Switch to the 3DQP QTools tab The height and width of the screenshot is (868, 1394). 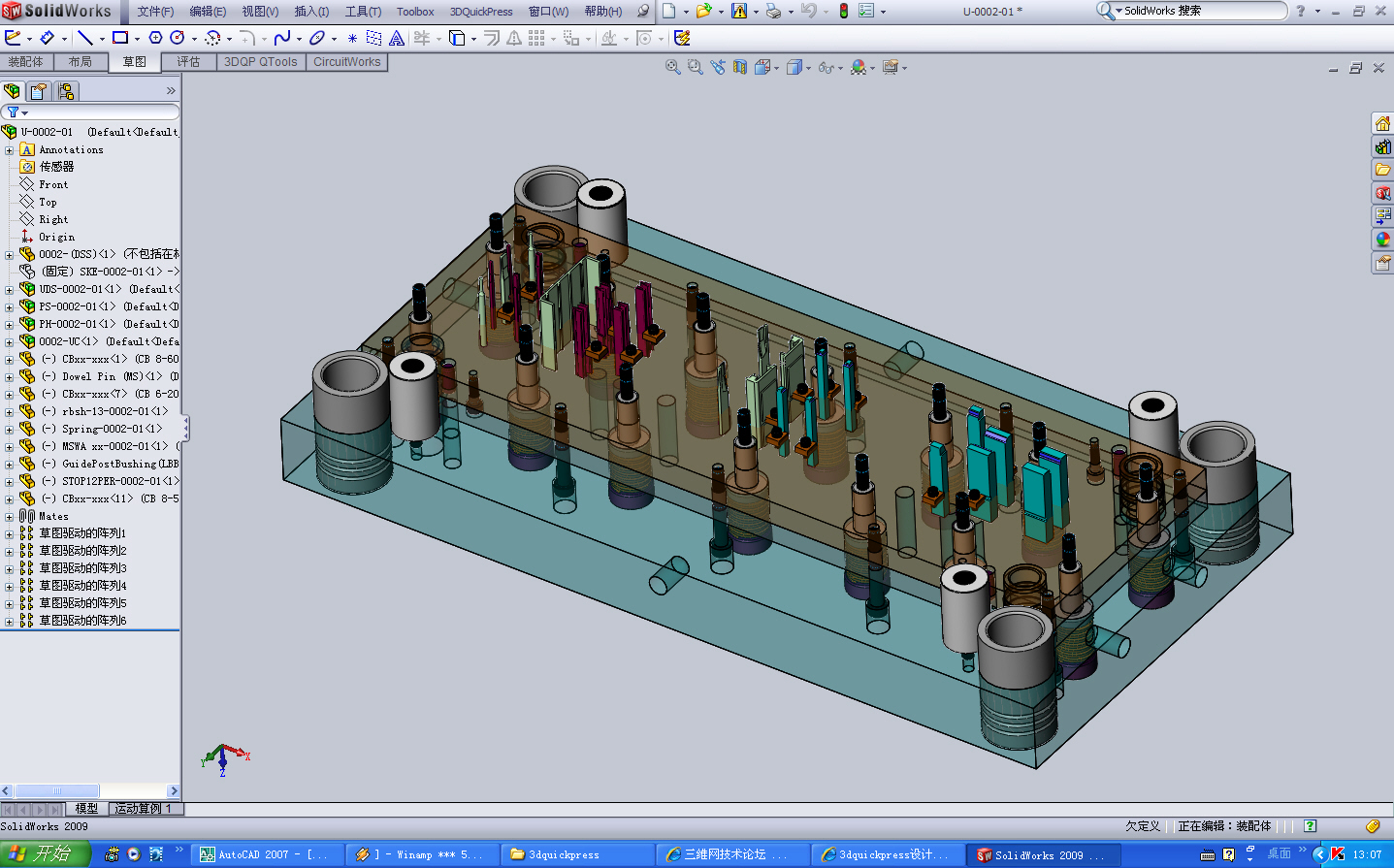[261, 62]
